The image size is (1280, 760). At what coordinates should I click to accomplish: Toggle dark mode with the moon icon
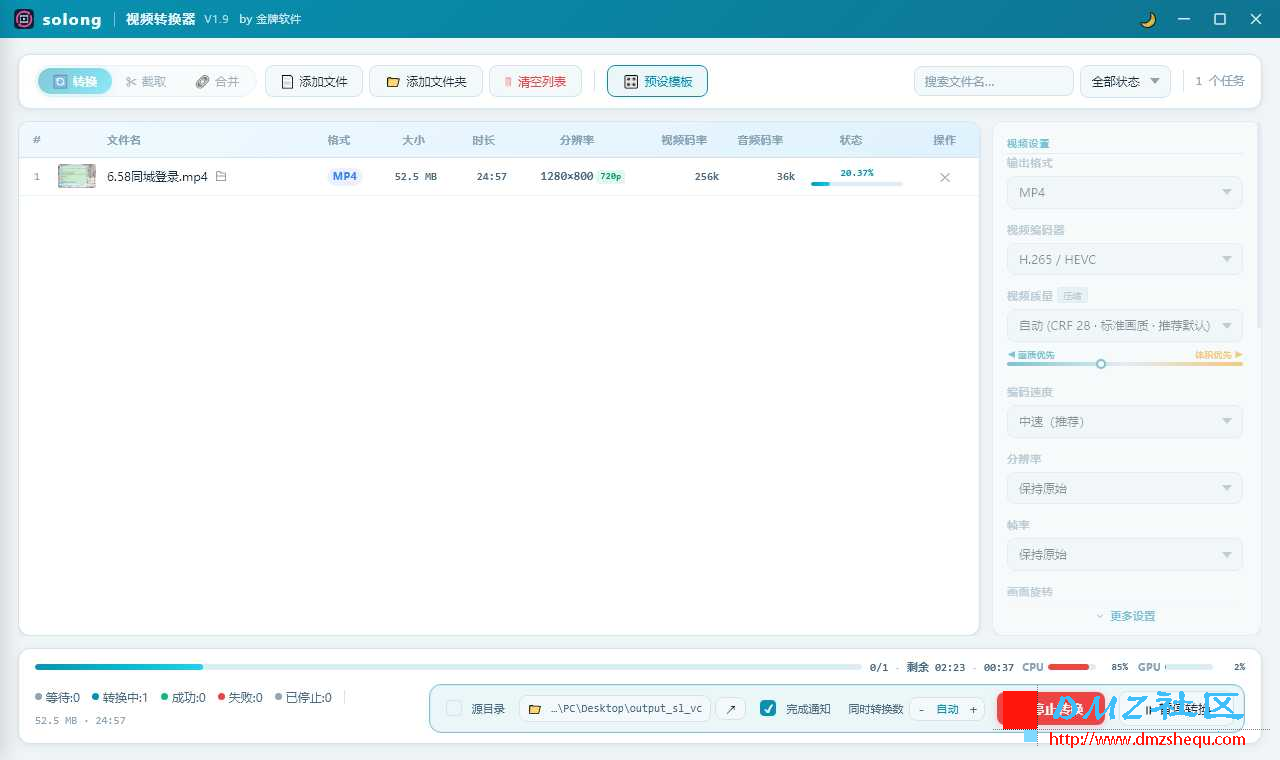[x=1148, y=19]
